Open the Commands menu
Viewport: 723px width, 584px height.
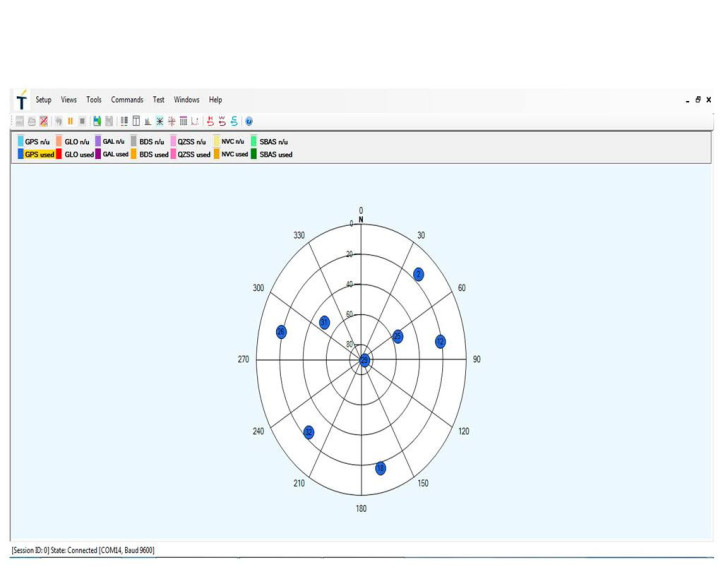[x=127, y=100]
